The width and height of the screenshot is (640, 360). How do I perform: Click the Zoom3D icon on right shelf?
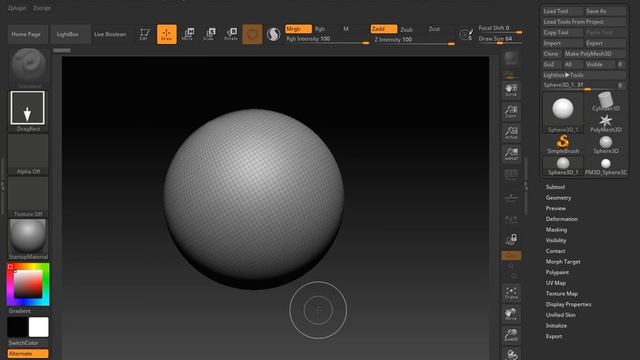click(511, 336)
